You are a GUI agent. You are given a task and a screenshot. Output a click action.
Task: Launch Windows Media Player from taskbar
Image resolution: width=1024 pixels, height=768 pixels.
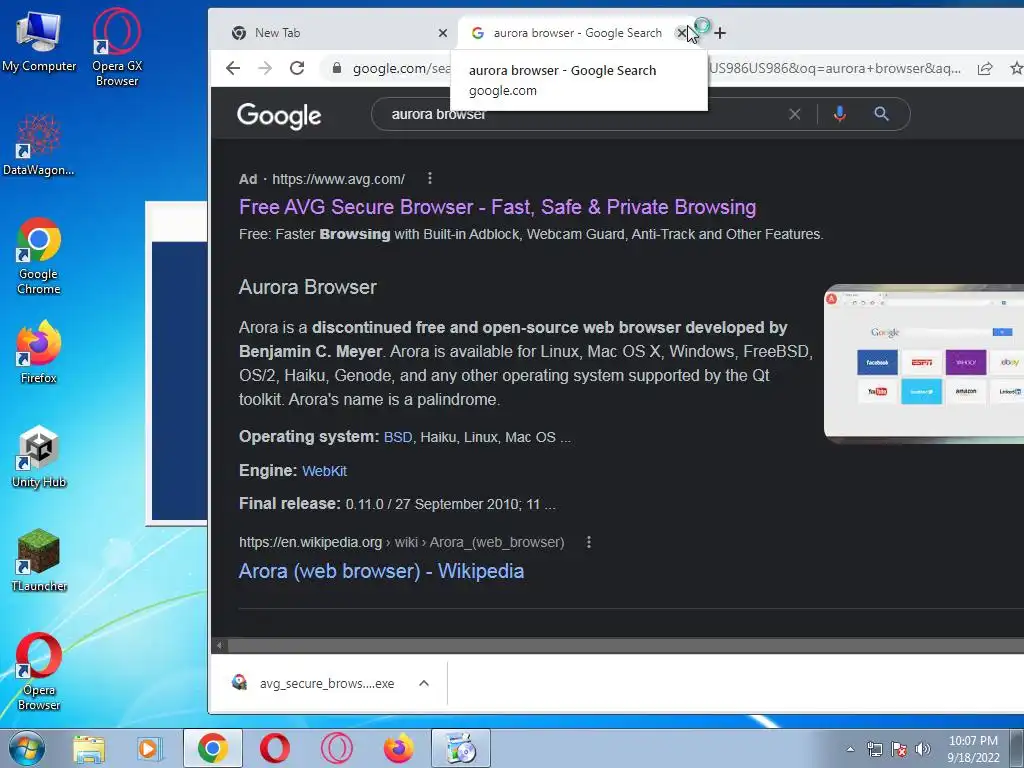(x=150, y=748)
